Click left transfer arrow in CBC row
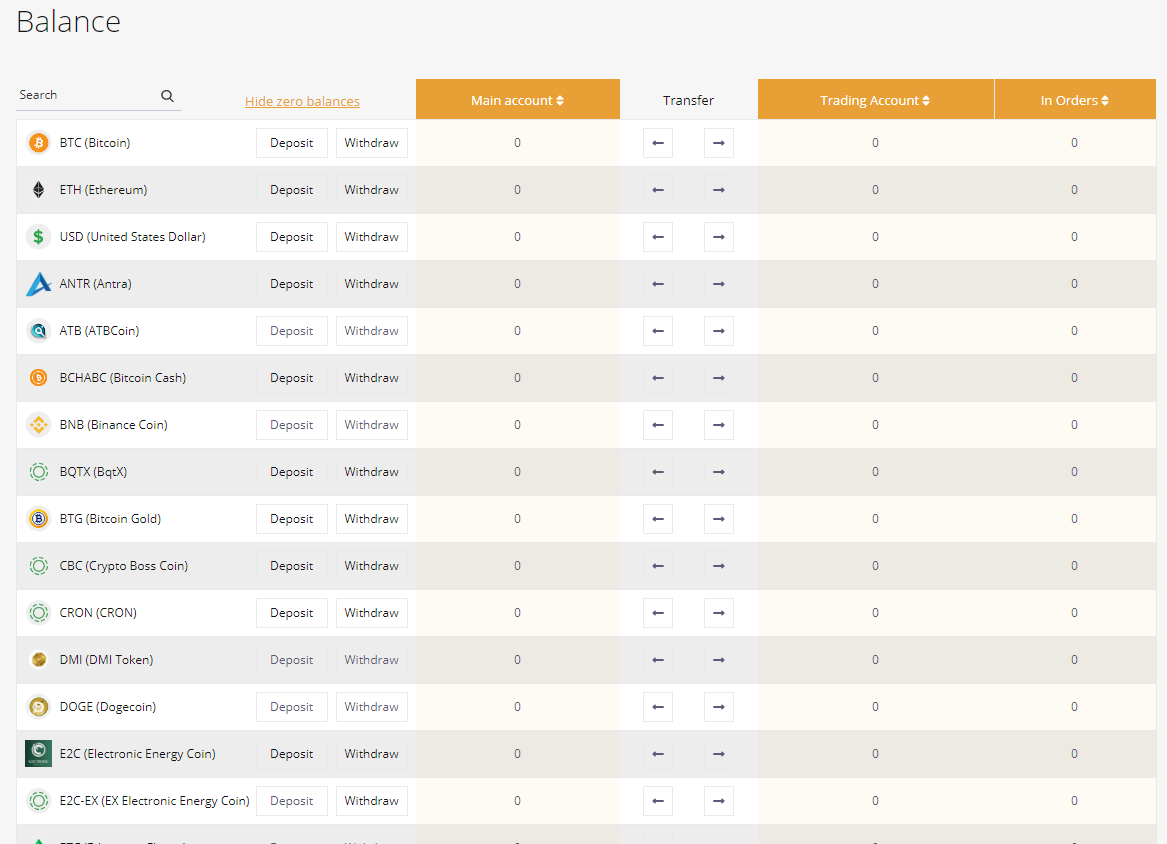 pyautogui.click(x=658, y=565)
